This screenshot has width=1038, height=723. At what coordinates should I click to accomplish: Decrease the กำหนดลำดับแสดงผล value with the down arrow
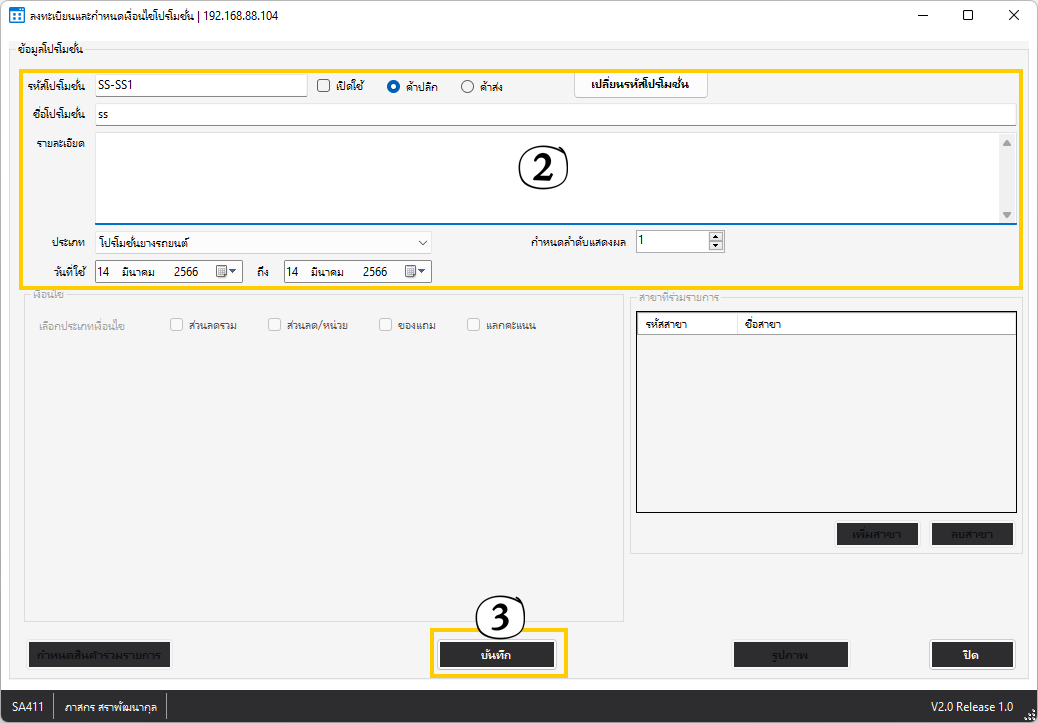pyautogui.click(x=715, y=245)
